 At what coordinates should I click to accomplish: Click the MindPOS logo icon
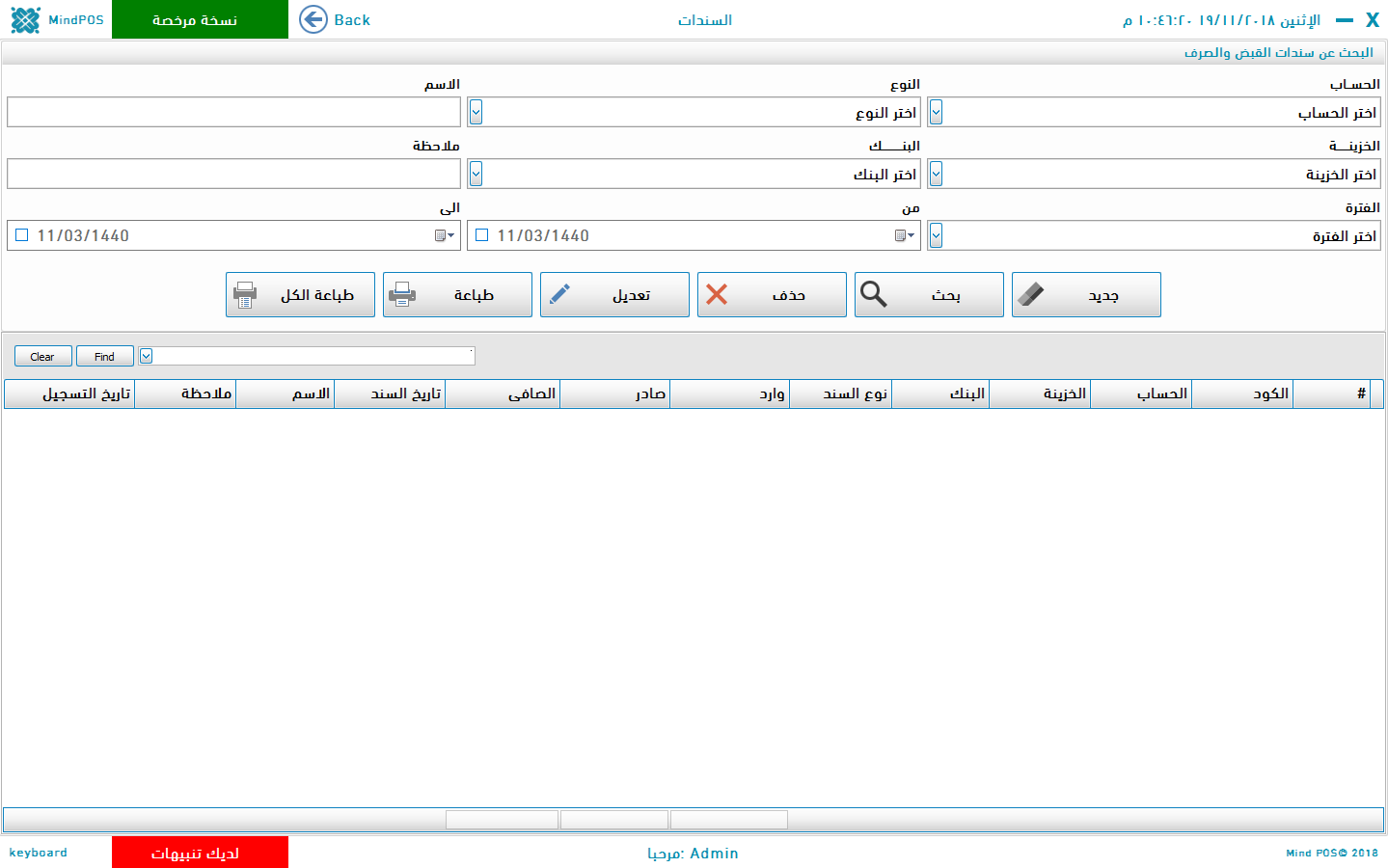point(25,19)
